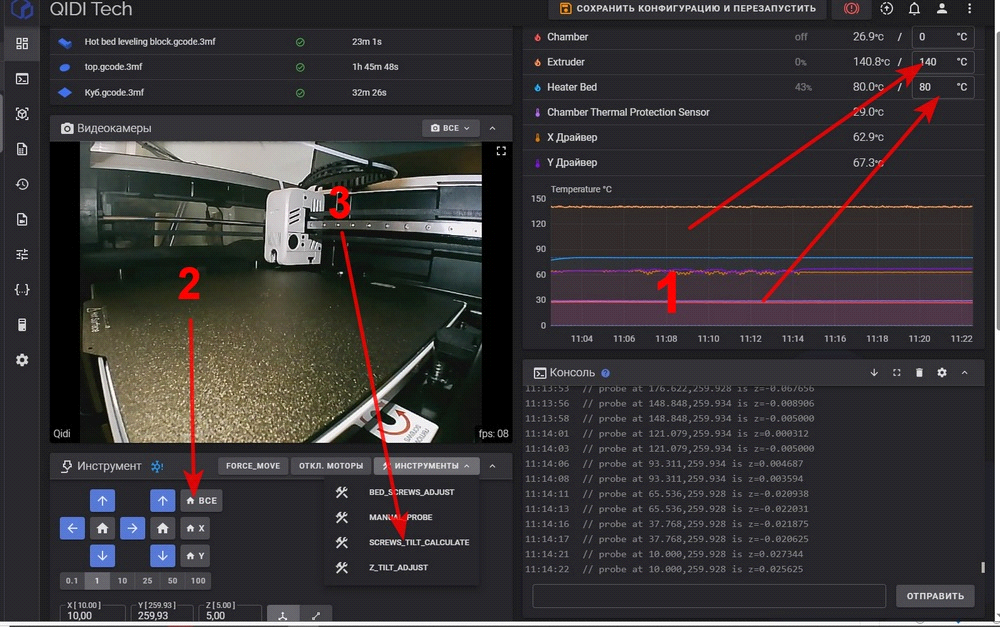Open the Tune sliders page in sidebar

pyautogui.click(x=22, y=255)
